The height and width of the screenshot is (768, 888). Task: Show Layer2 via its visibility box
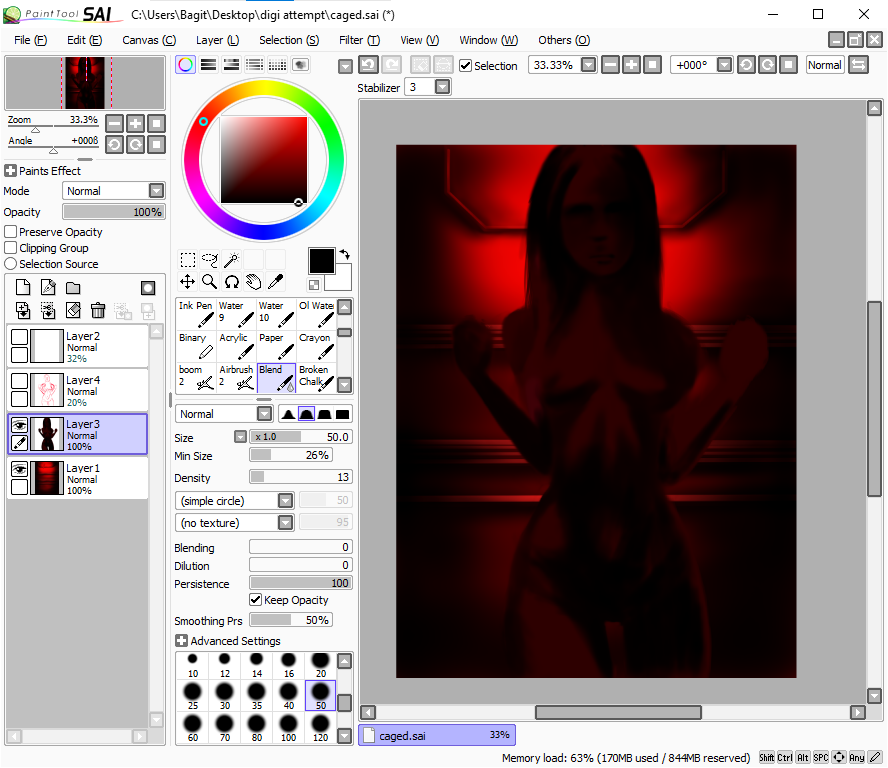[19, 336]
